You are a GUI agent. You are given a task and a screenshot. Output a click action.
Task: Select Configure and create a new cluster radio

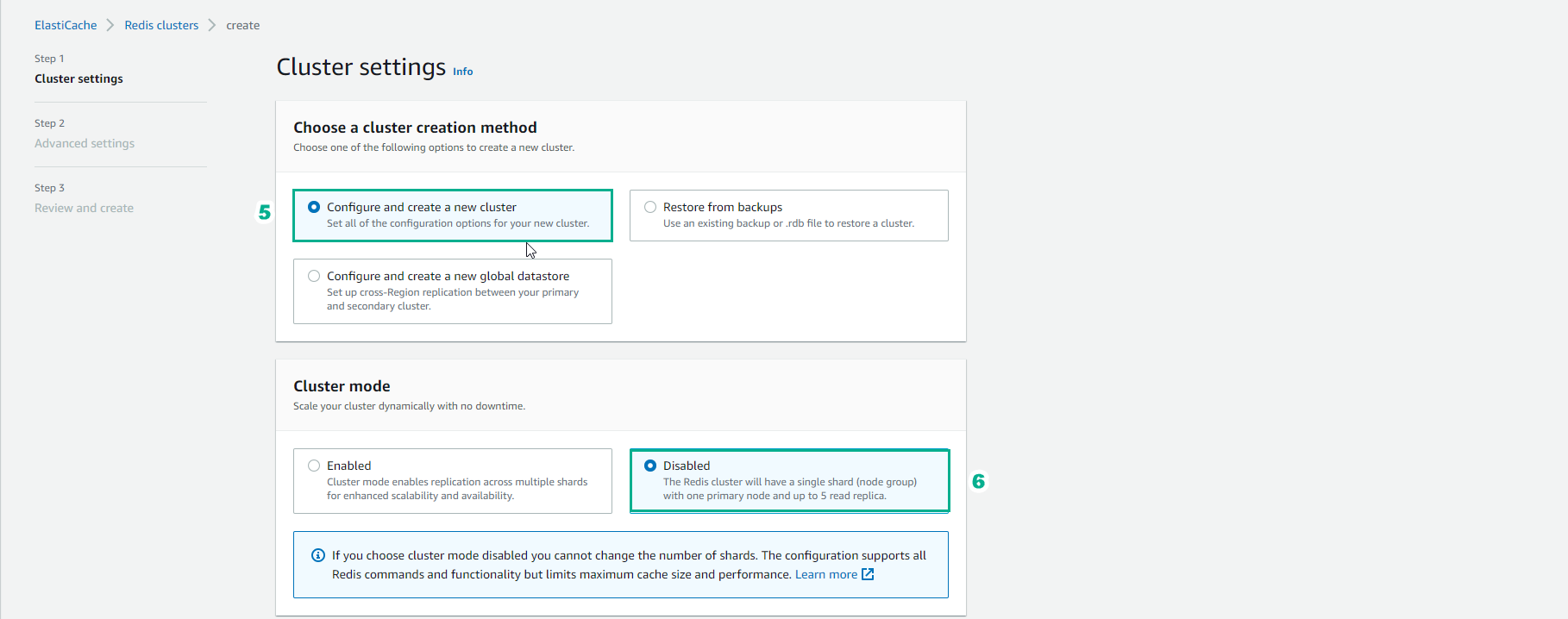(x=314, y=207)
